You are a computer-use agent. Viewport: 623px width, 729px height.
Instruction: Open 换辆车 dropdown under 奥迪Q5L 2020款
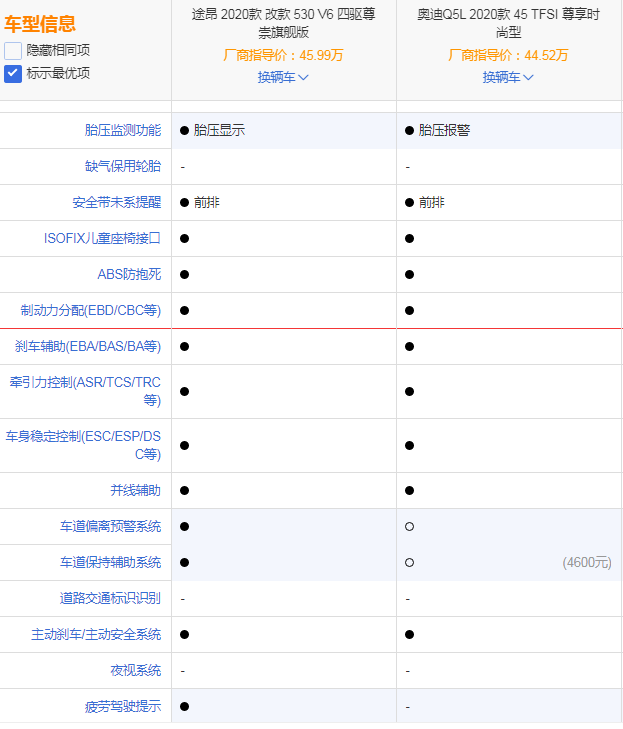point(508,77)
